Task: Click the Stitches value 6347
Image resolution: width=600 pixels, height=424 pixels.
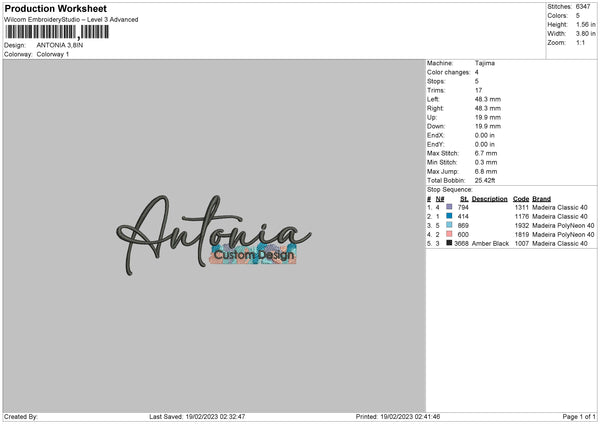Action: point(583,7)
